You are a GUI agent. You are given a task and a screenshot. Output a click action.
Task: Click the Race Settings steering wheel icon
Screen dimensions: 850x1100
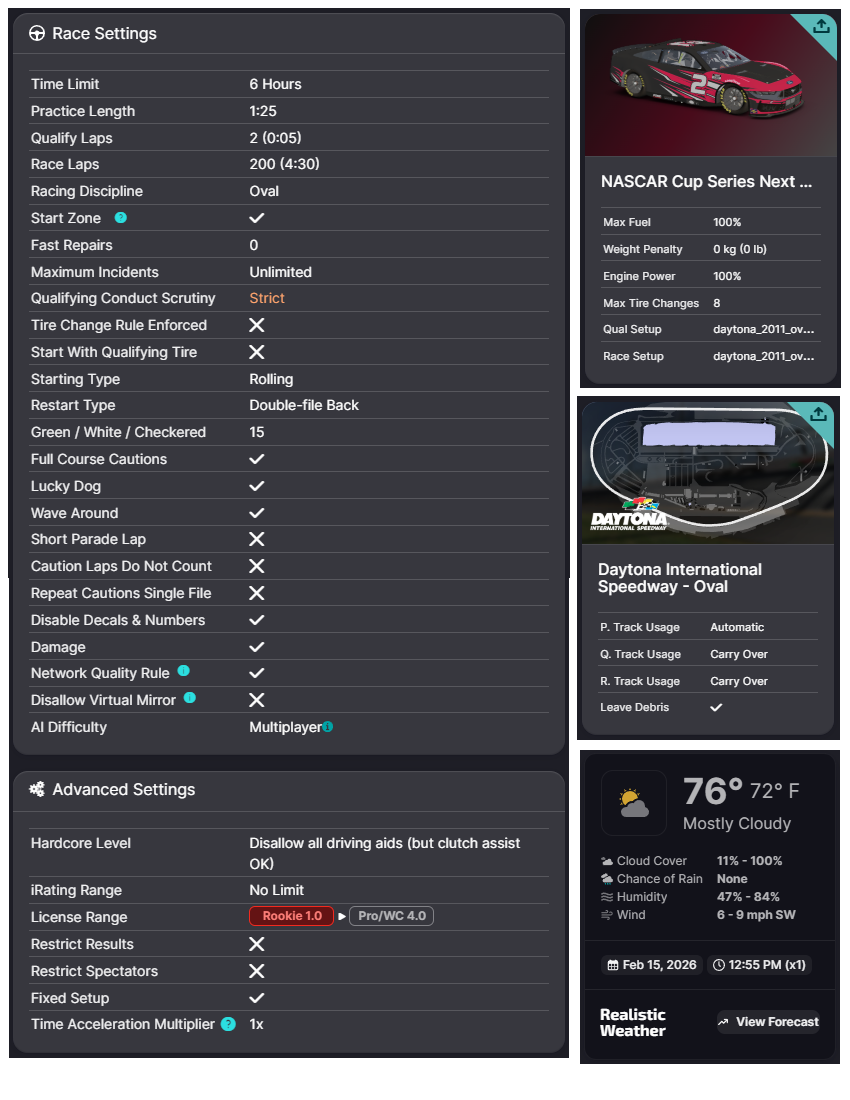pos(37,34)
